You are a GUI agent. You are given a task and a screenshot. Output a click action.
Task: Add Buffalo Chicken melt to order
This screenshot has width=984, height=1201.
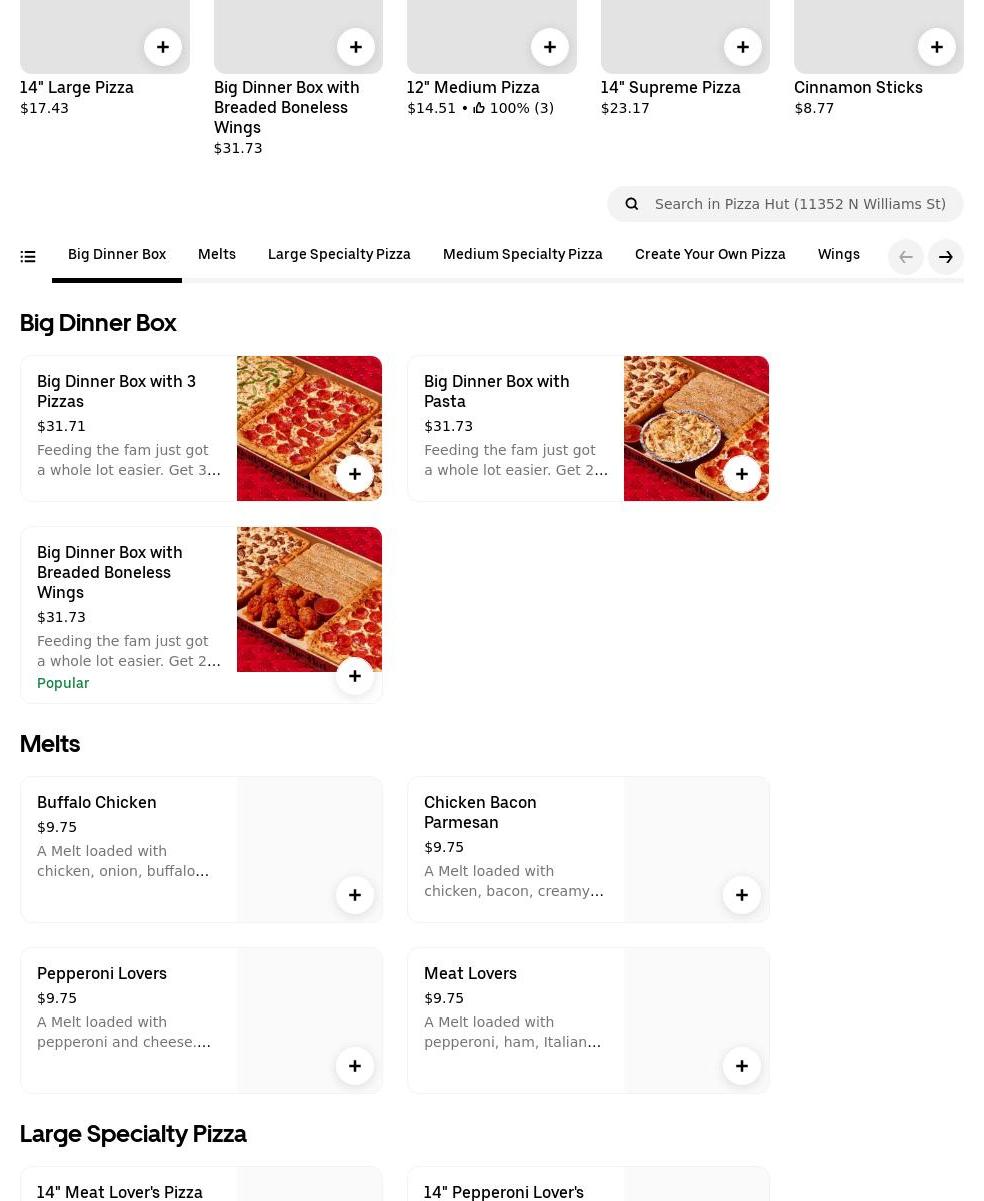pyautogui.click(x=355, y=895)
